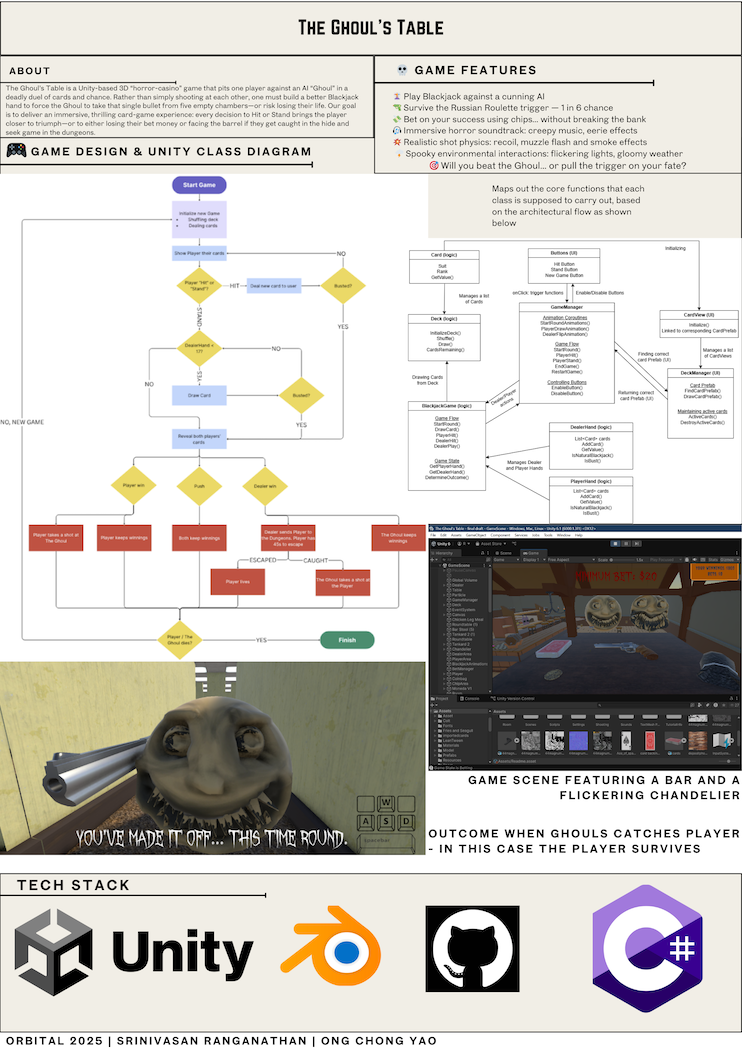Image resolution: width=742 pixels, height=1050 pixels.
Task: Open the Console tab
Action: point(471,698)
